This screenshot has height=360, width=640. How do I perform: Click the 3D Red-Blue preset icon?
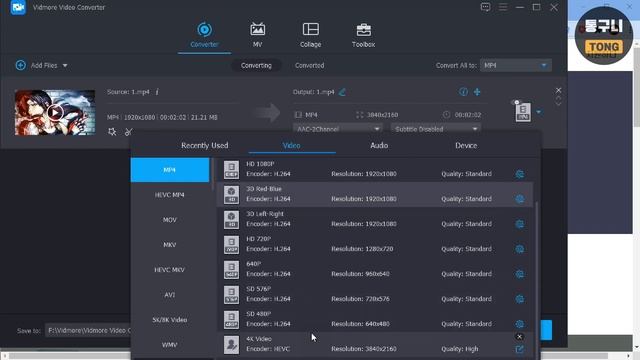pos(231,194)
